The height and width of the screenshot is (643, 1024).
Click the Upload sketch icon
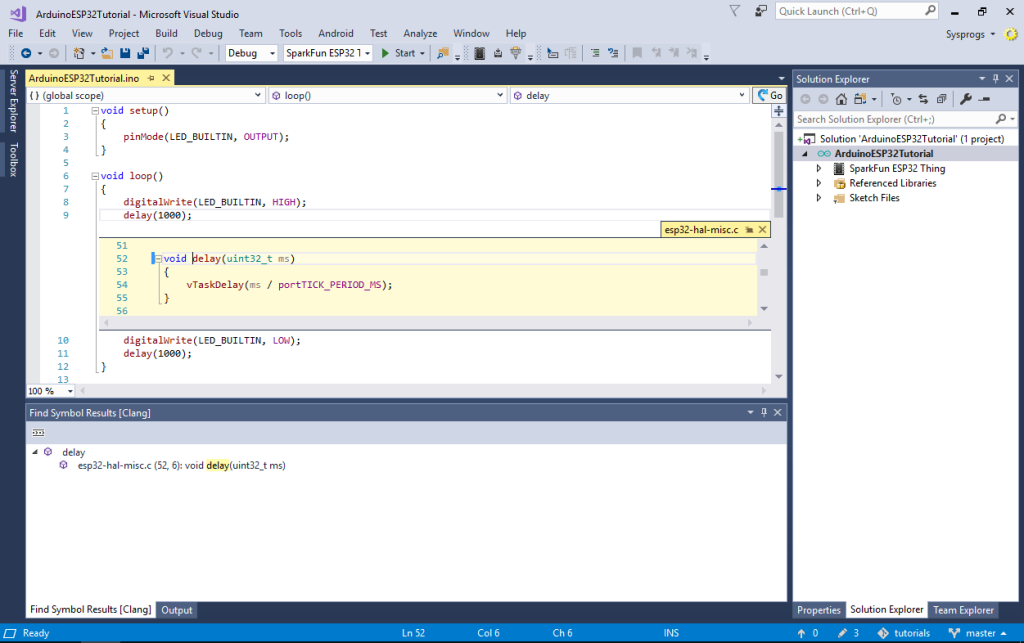click(498, 51)
